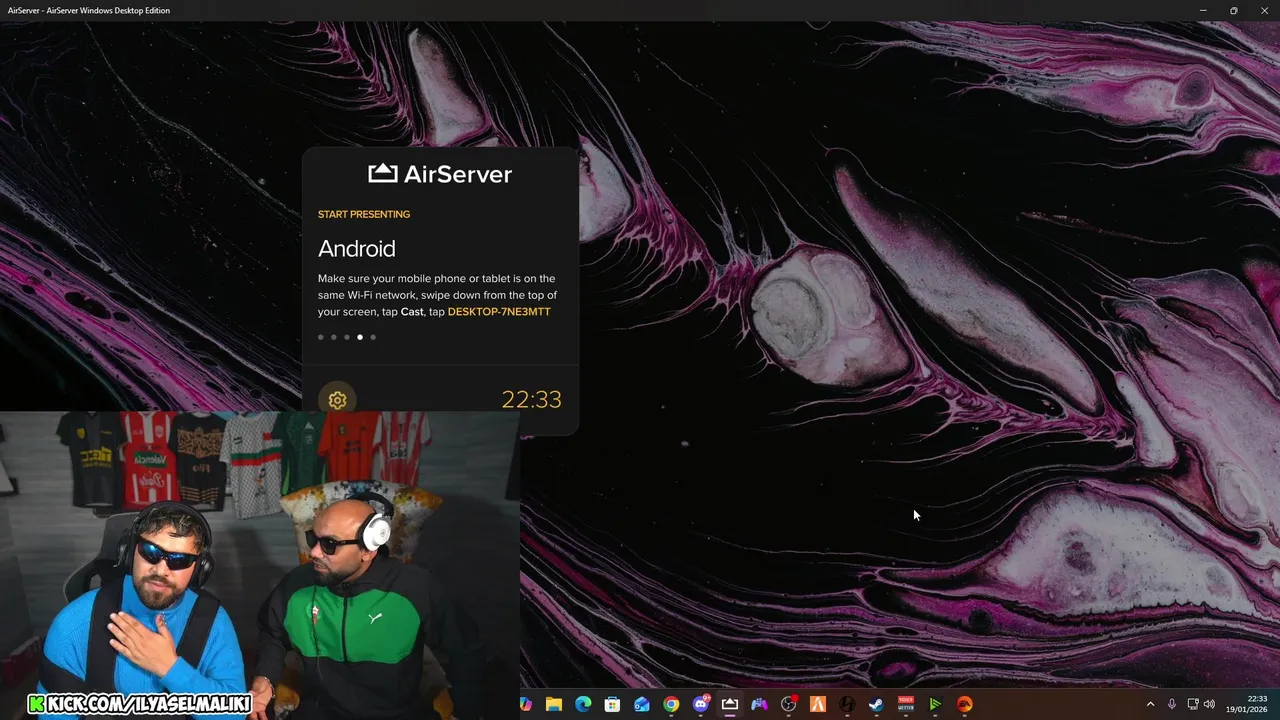Viewport: 1280px width, 720px height.
Task: Select third page dot in AirServer card
Action: [x=347, y=337]
